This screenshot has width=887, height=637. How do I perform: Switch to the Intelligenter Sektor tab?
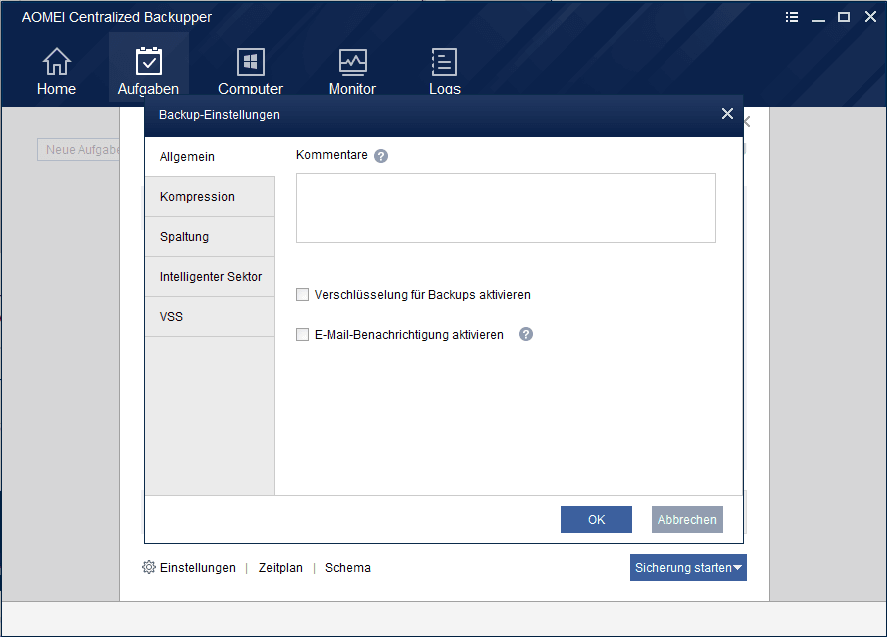209,277
